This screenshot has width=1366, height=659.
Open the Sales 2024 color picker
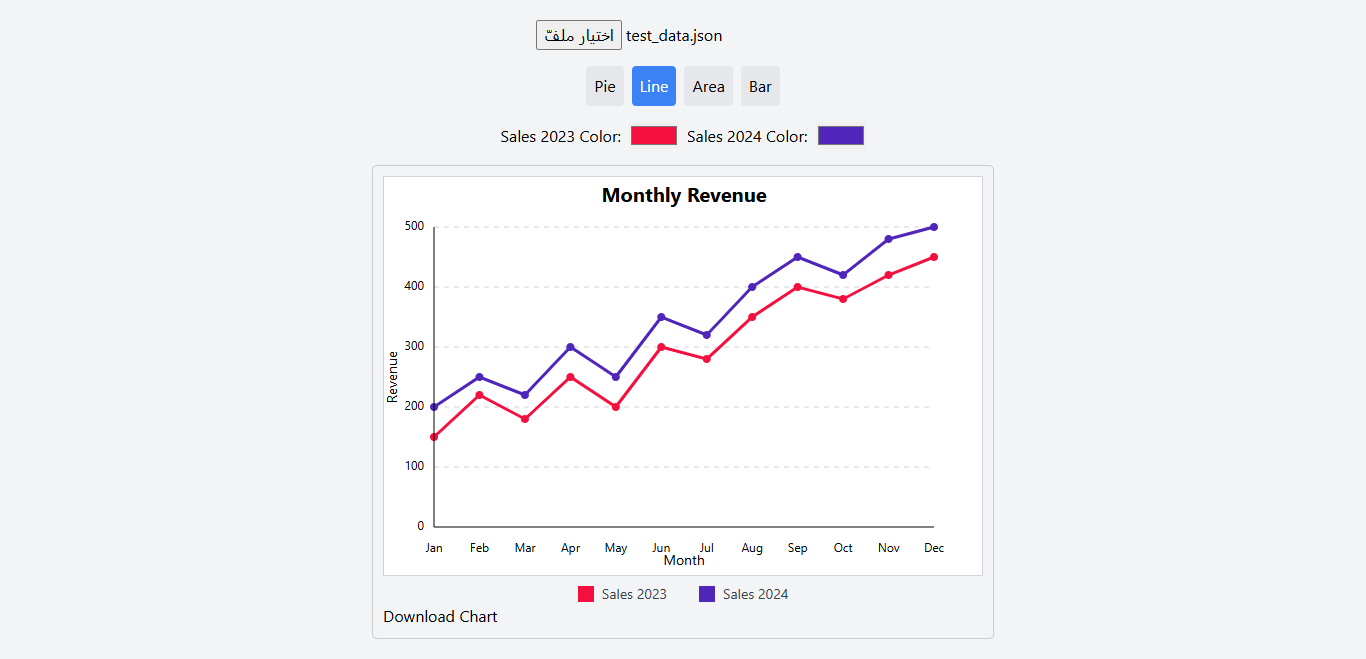click(841, 136)
